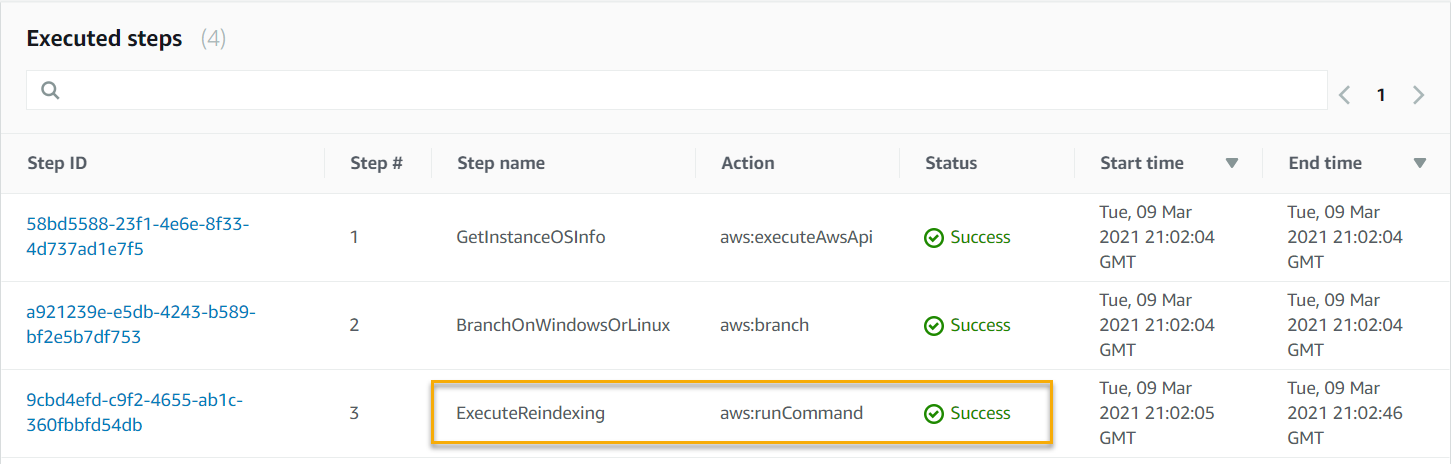1451x464 pixels.
Task: Click the aws:runCommand action cell
Action: click(791, 413)
